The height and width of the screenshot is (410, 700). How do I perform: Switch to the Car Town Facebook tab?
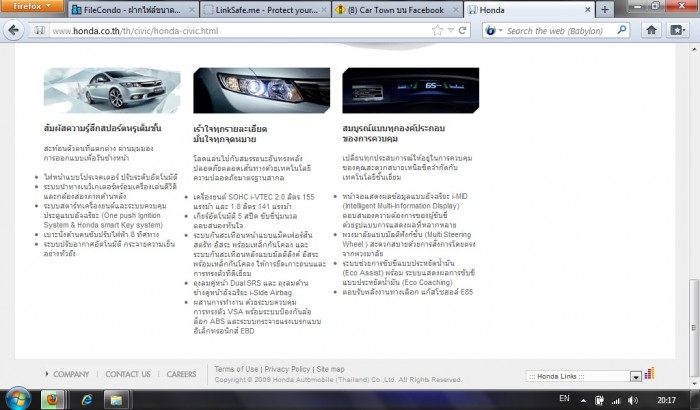point(396,10)
